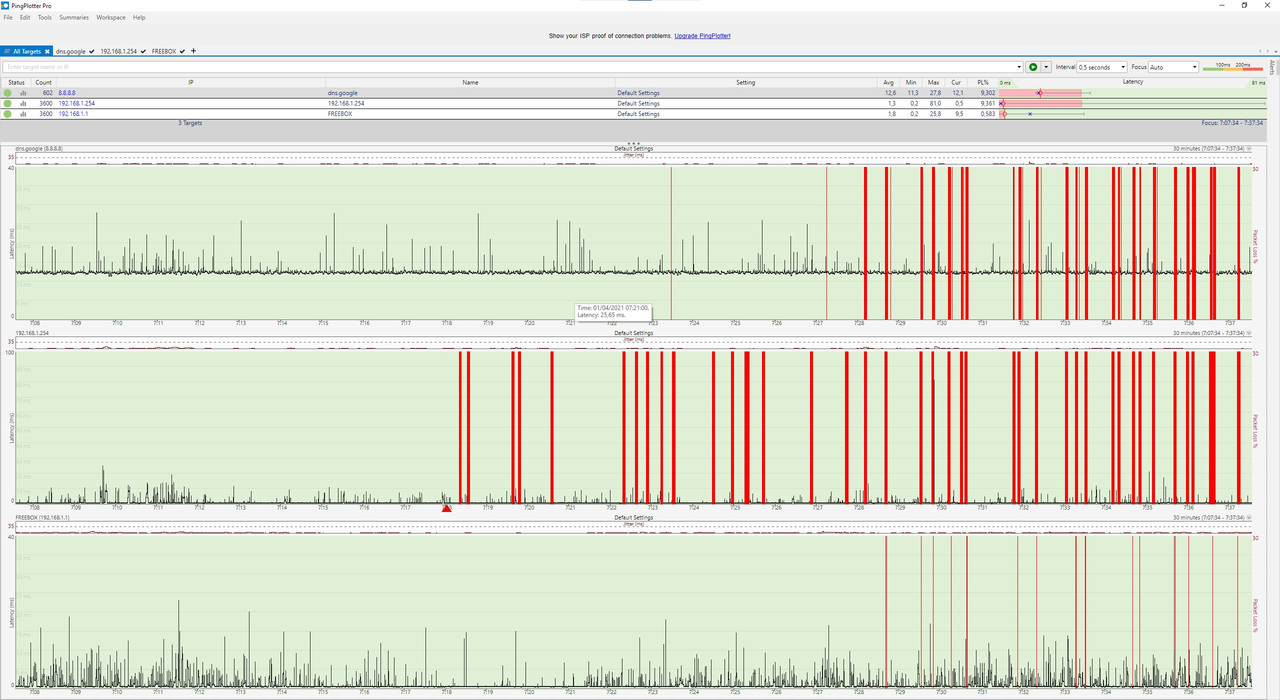1280x700 pixels.
Task: Click the Enter target name or IP field
Action: click(510, 67)
